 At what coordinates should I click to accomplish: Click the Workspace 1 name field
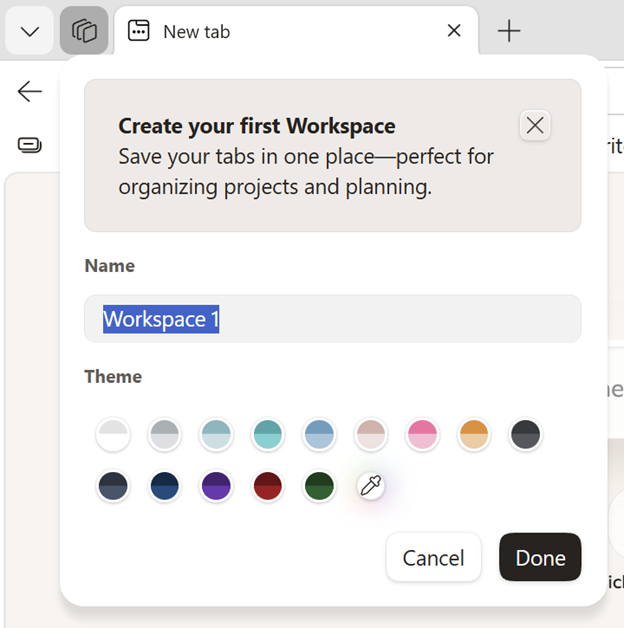[332, 319]
